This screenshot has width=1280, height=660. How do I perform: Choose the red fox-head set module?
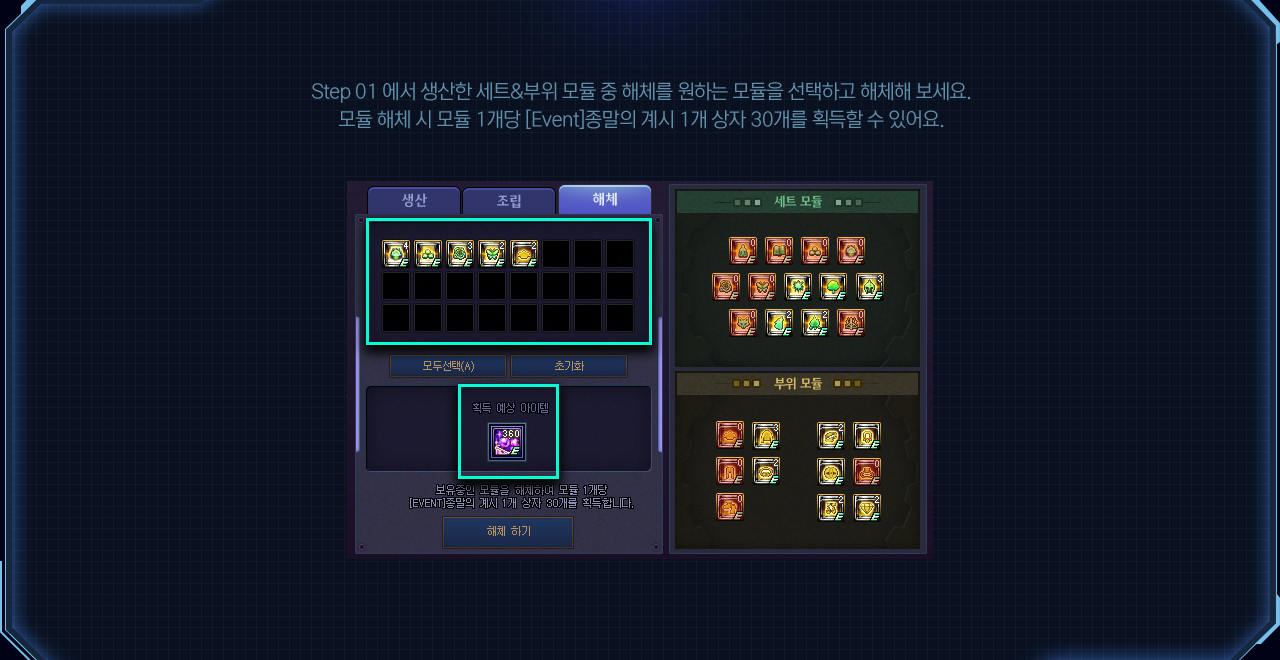(743, 322)
